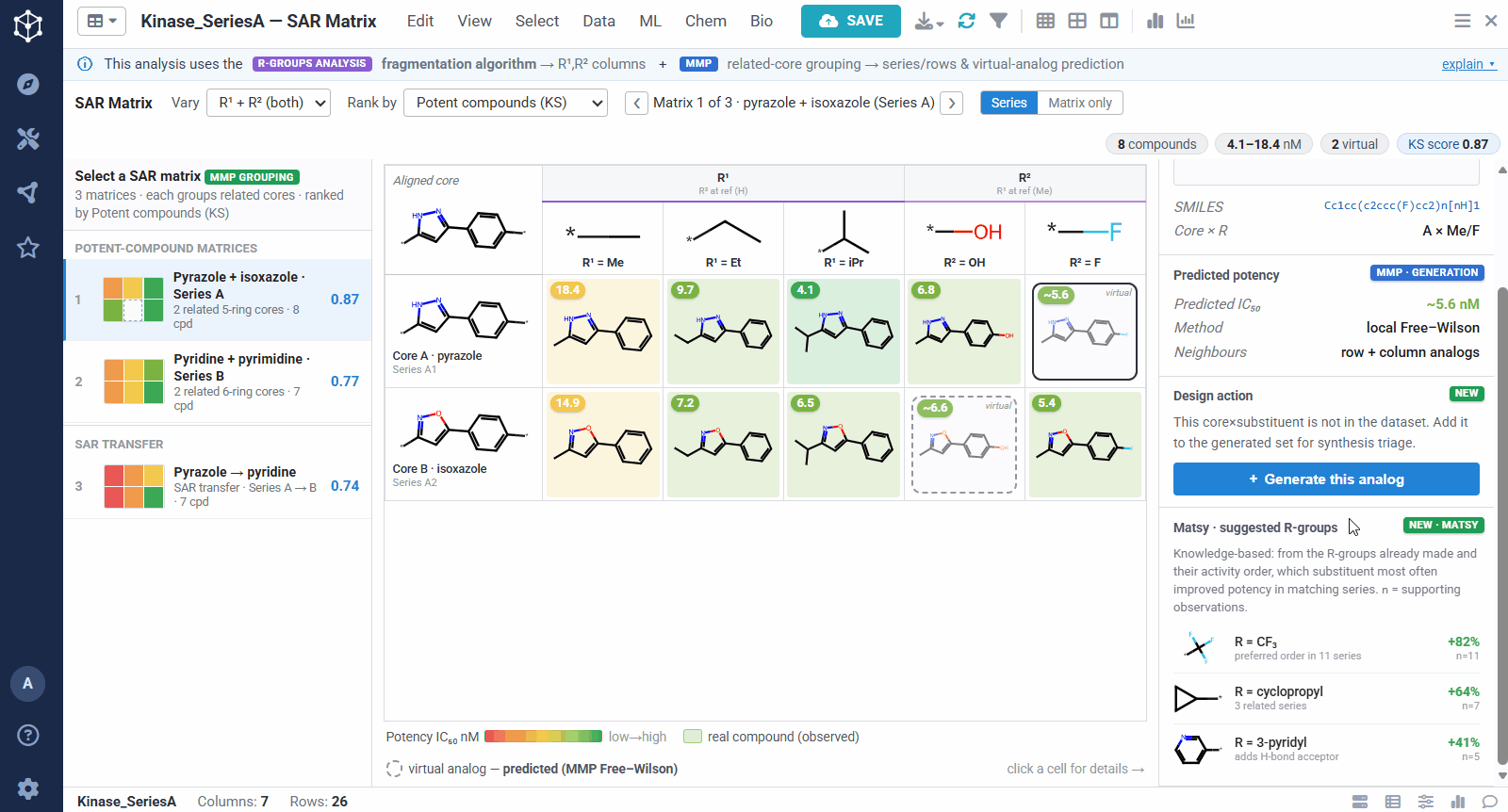Viewport: 1508px width, 812px height.
Task: Select Pyrazole → pyridine SAR transfer matrix
Action: pyautogui.click(x=218, y=486)
